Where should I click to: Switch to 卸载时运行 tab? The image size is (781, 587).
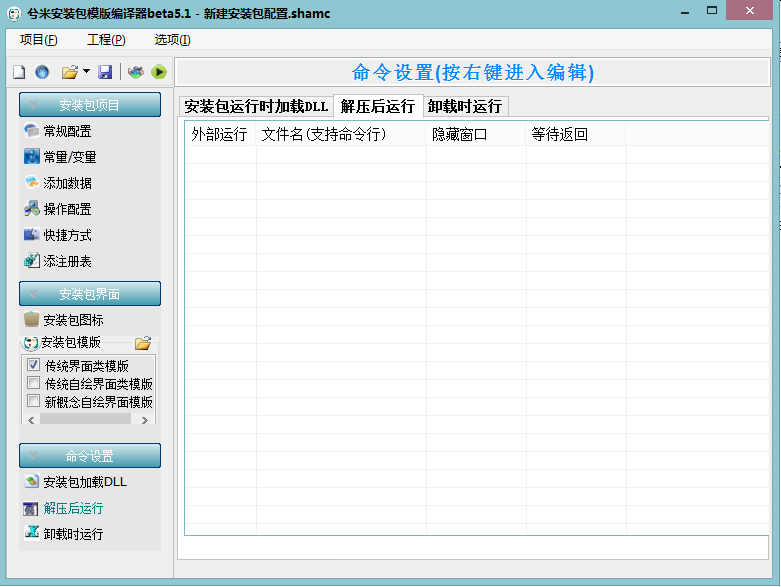click(464, 106)
